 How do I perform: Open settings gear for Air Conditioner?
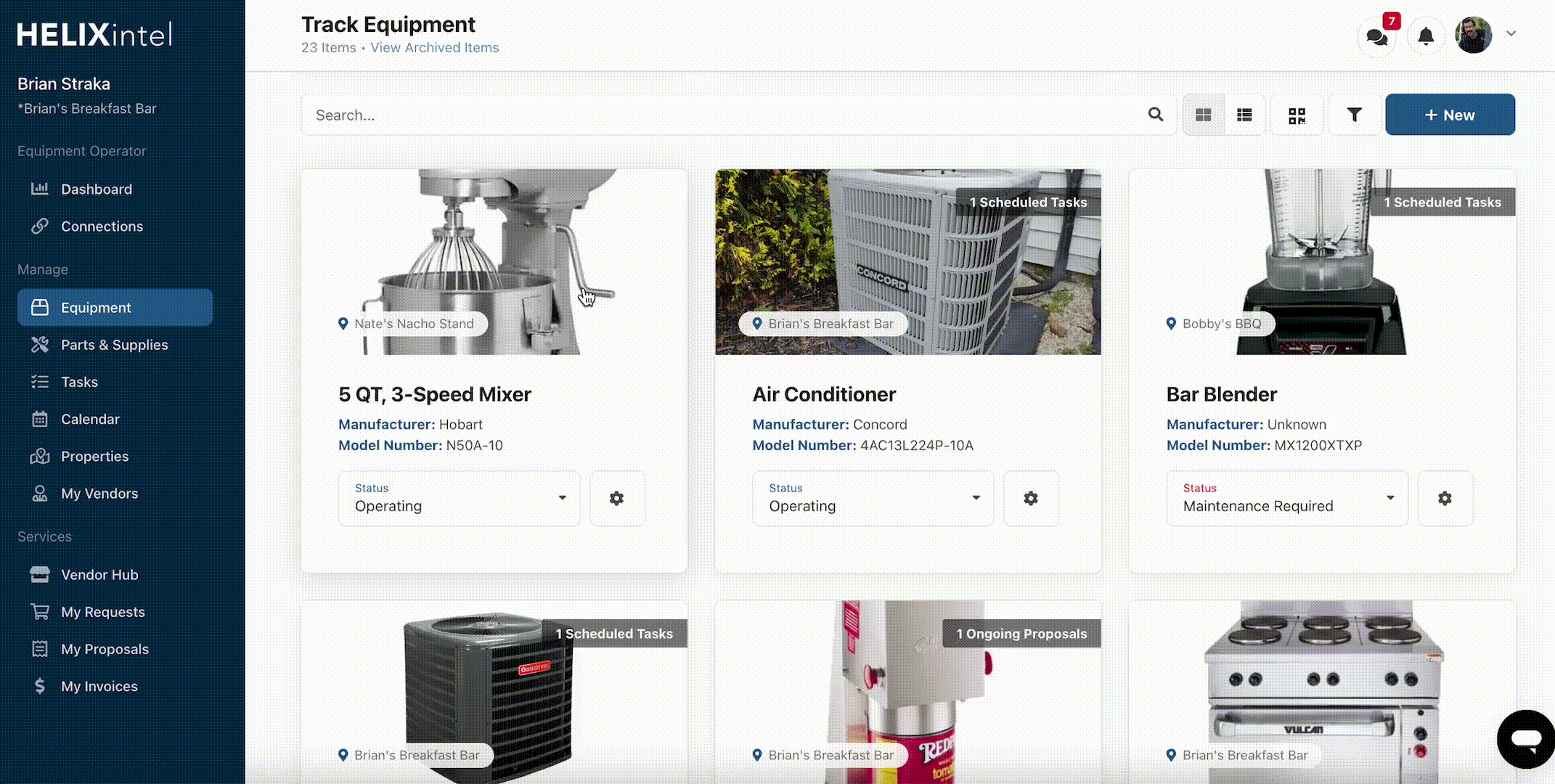[1031, 498]
